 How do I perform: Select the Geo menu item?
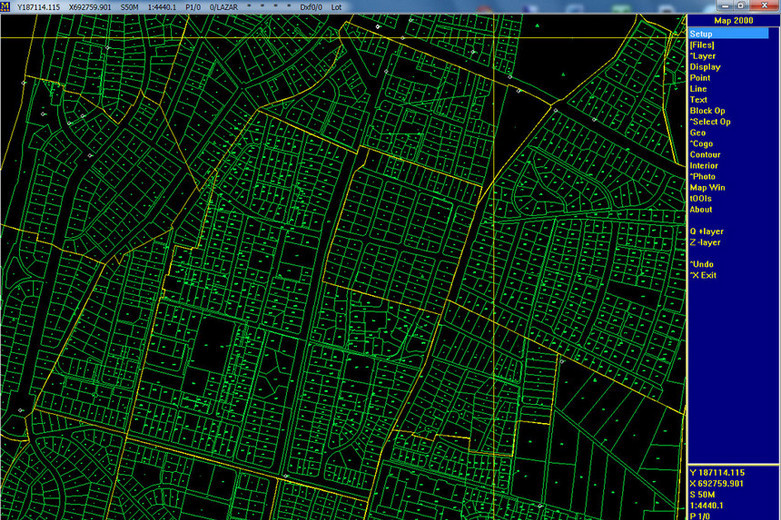click(x=697, y=132)
